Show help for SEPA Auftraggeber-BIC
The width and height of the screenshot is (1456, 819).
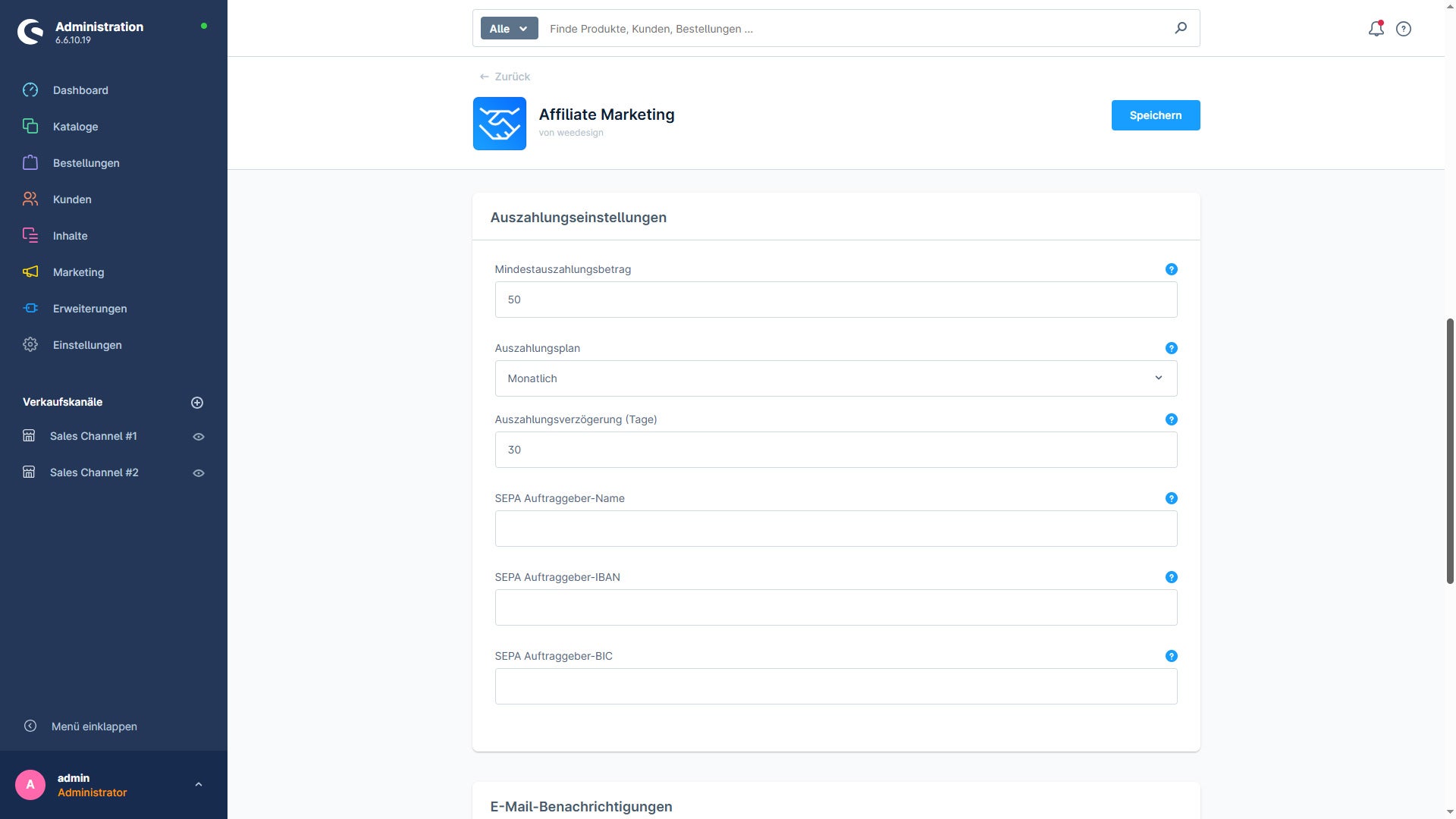point(1171,656)
